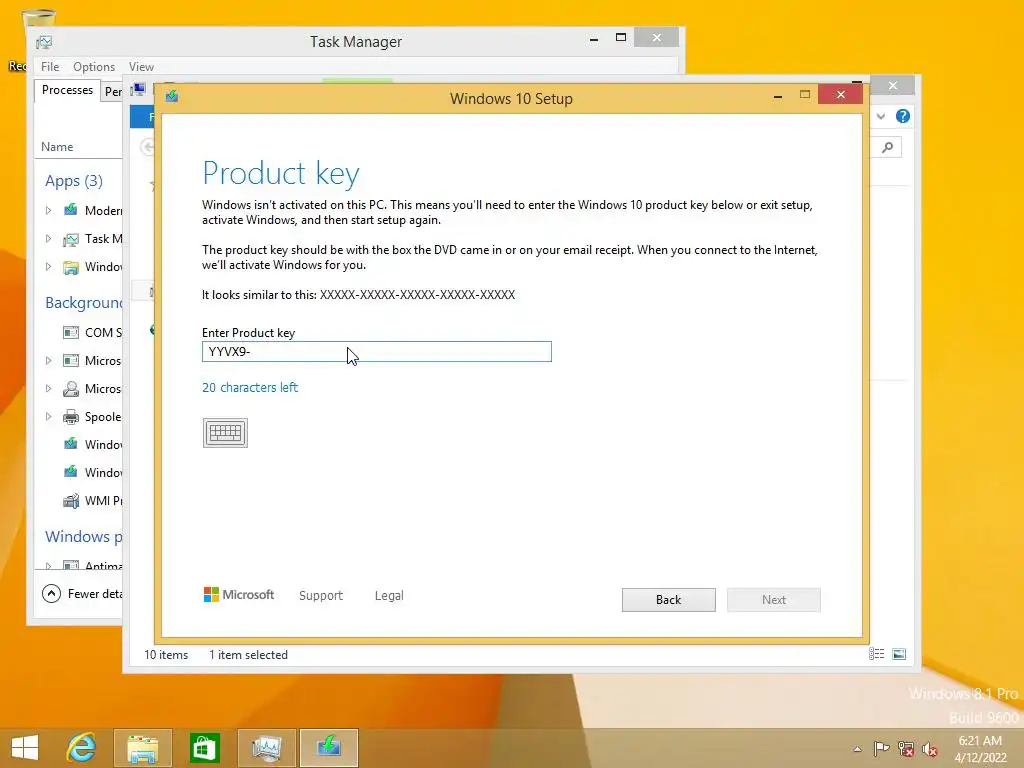Maximize the Task Manager window
Screen dimensions: 1024x768
621,37
